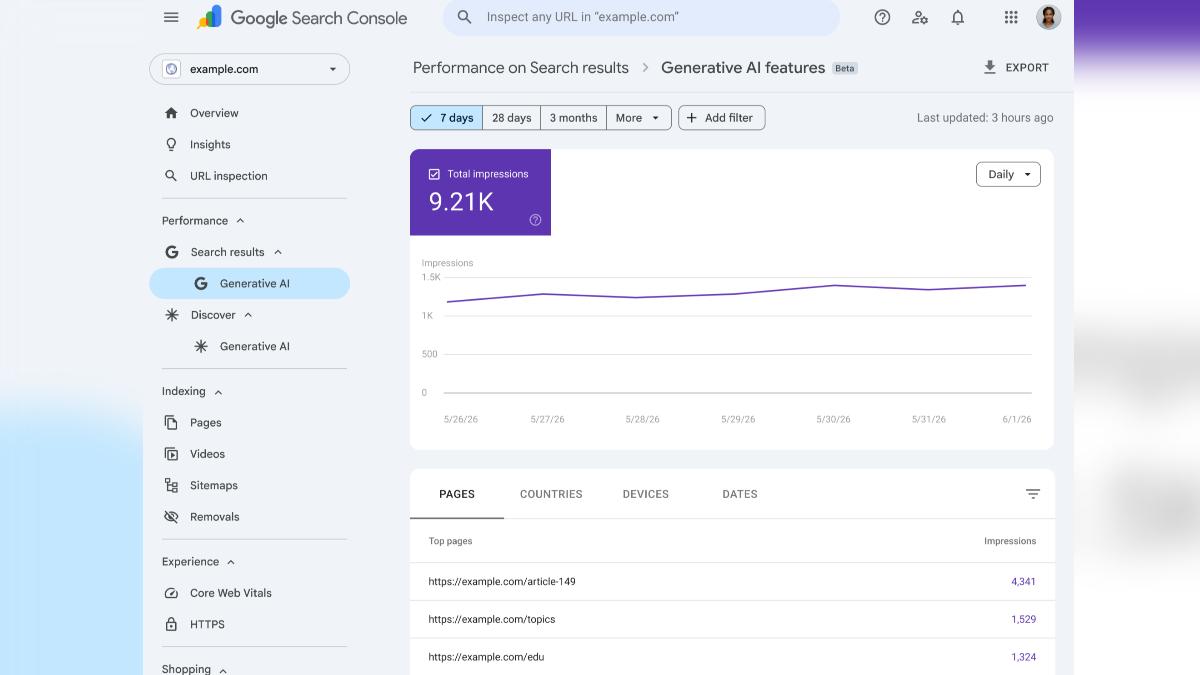Click the 4,341 impressions value
The width and height of the screenshot is (1200, 675).
(1023, 581)
